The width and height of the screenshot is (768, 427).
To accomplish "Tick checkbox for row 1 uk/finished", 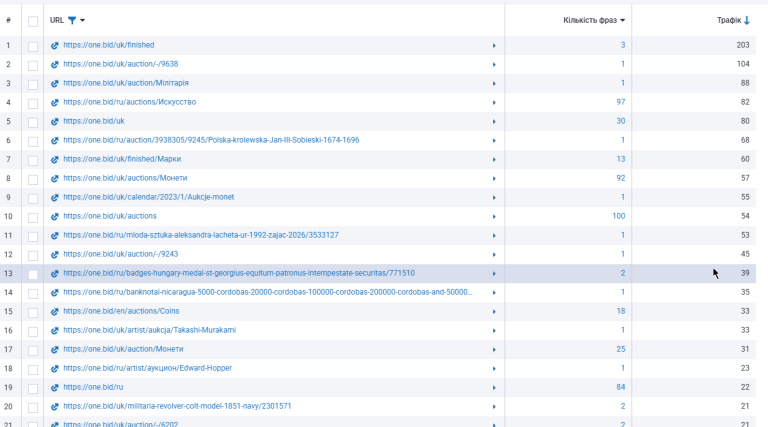I will pos(33,47).
